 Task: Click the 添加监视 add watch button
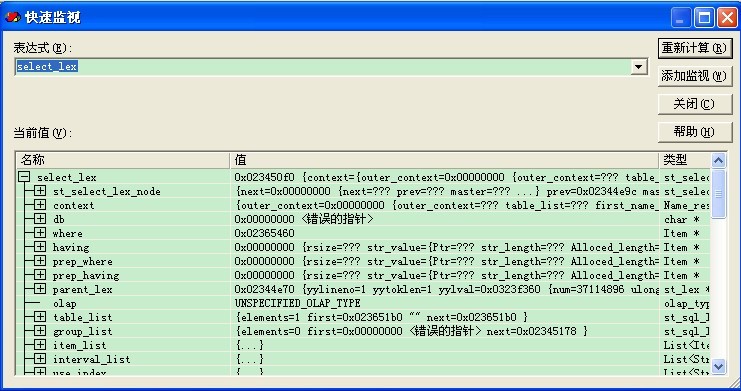coord(695,76)
